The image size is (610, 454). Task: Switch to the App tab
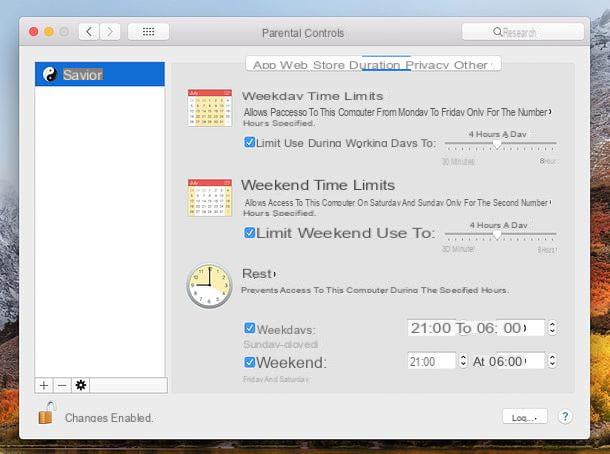click(265, 65)
